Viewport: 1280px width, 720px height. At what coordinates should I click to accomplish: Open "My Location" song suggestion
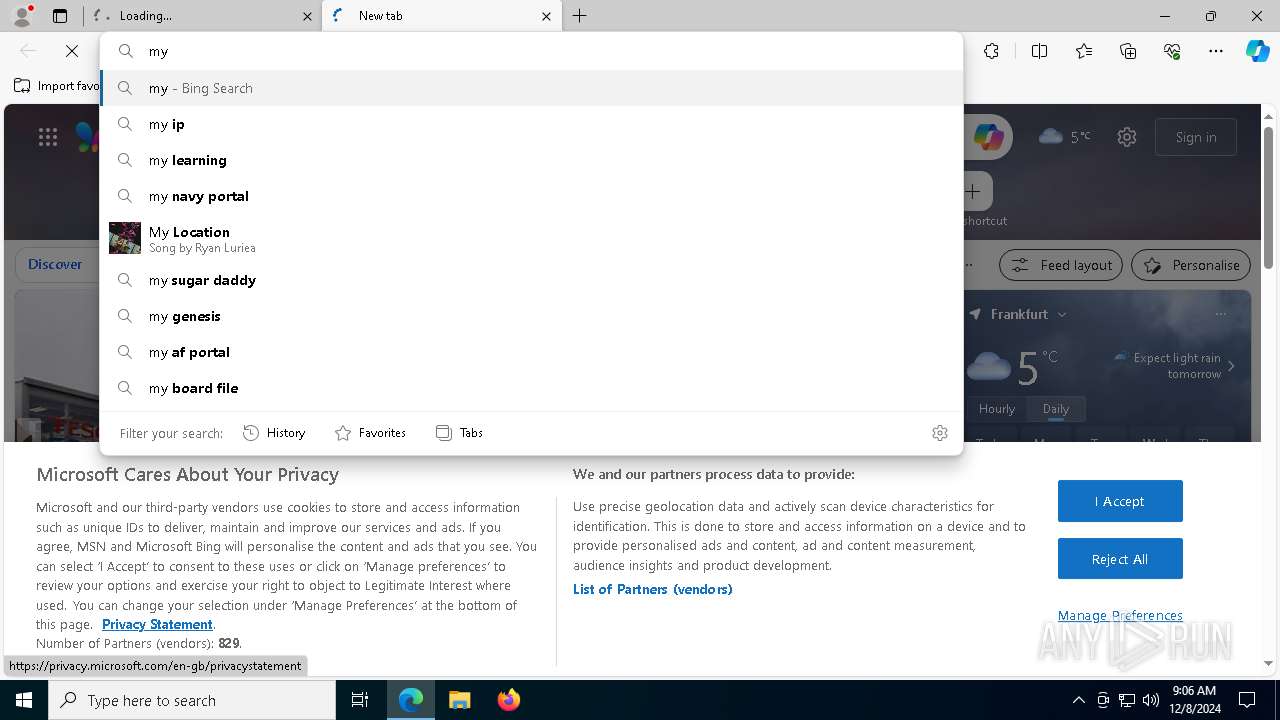(531, 238)
